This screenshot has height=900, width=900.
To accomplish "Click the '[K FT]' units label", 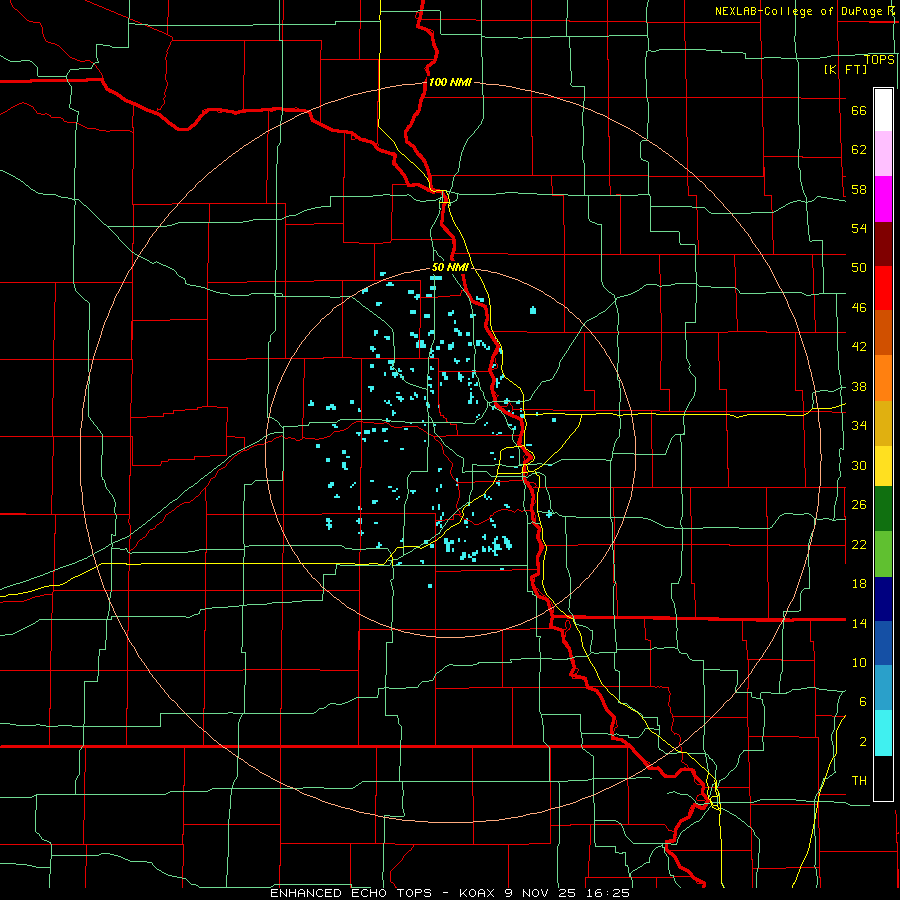I will click(845, 69).
